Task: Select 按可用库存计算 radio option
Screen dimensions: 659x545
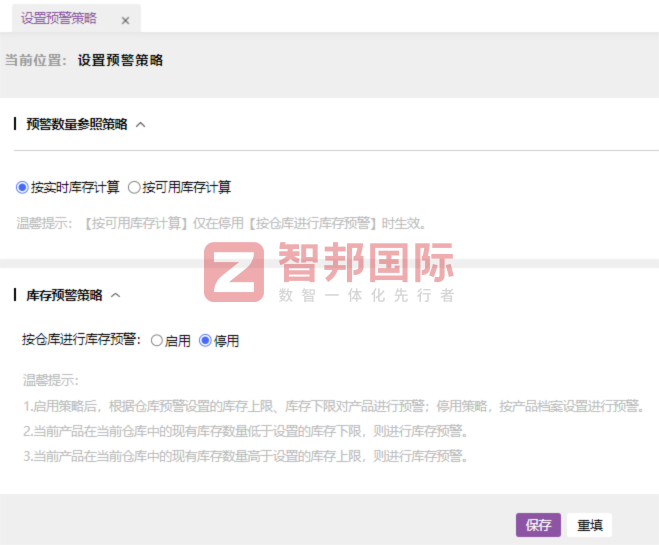Action: click(134, 187)
